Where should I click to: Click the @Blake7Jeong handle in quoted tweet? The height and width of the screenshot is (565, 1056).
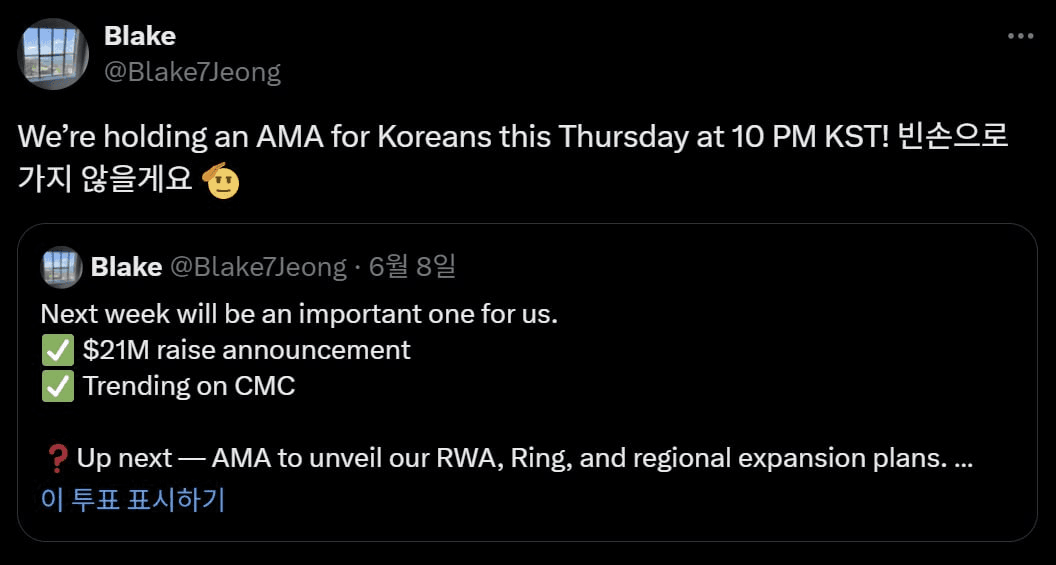[x=259, y=267]
